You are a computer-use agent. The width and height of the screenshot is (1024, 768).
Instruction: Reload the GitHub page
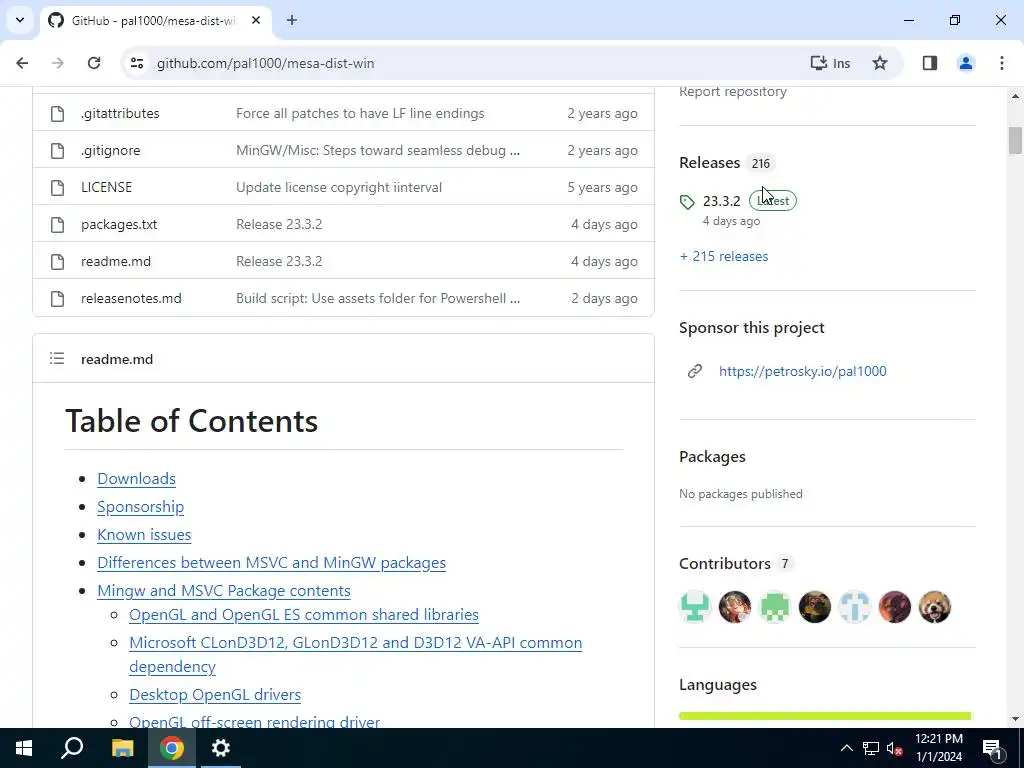pos(94,63)
